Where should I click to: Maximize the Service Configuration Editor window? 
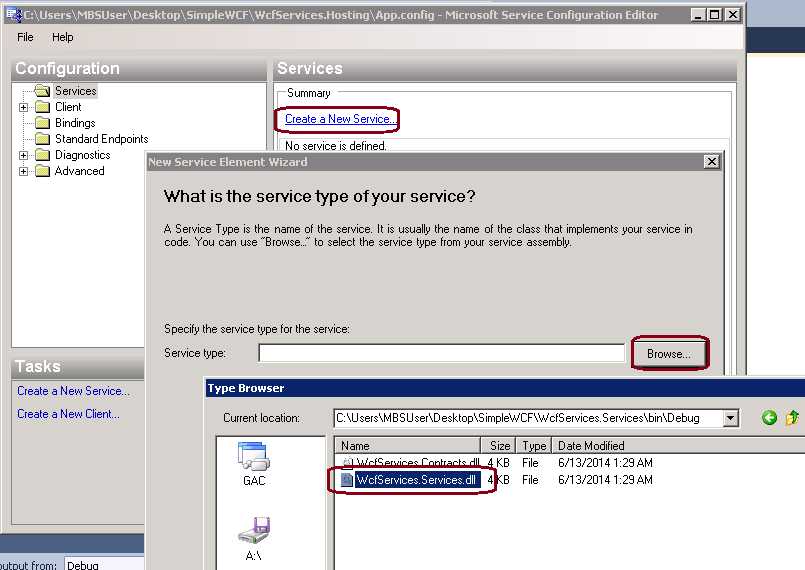(x=714, y=15)
